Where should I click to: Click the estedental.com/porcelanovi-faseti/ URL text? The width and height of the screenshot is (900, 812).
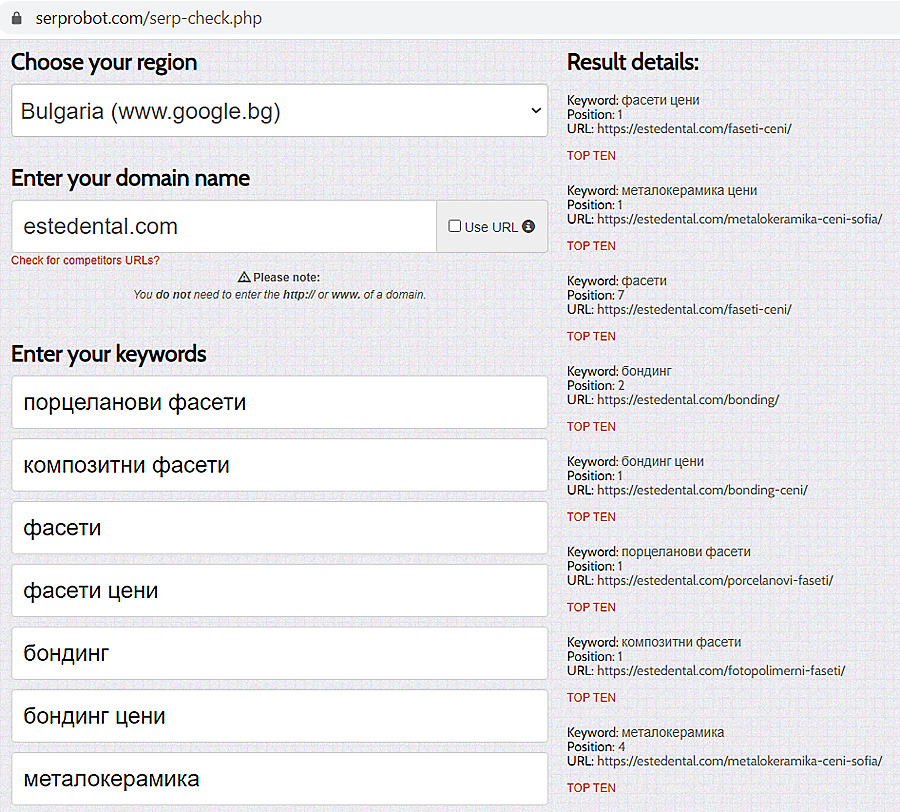coord(715,581)
